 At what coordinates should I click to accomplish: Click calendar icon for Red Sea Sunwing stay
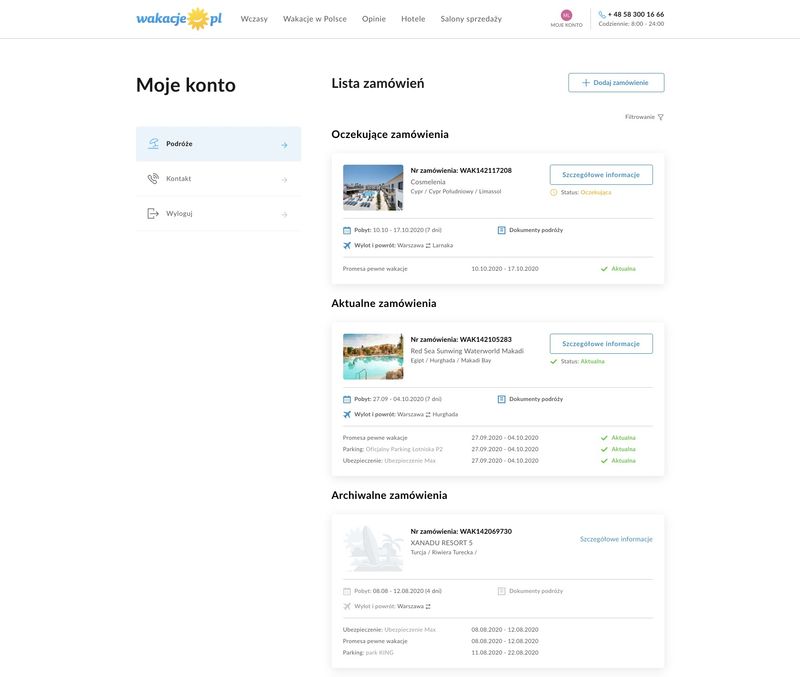347,399
